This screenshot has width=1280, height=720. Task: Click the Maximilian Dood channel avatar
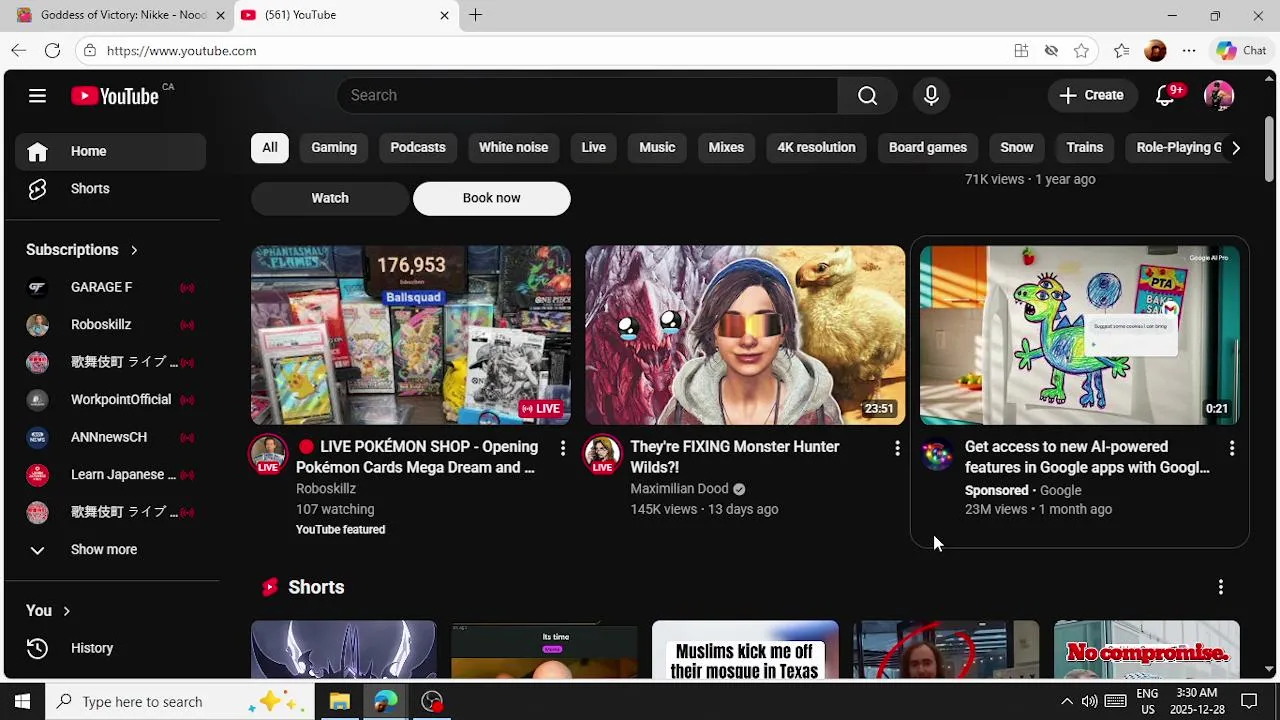coord(602,454)
